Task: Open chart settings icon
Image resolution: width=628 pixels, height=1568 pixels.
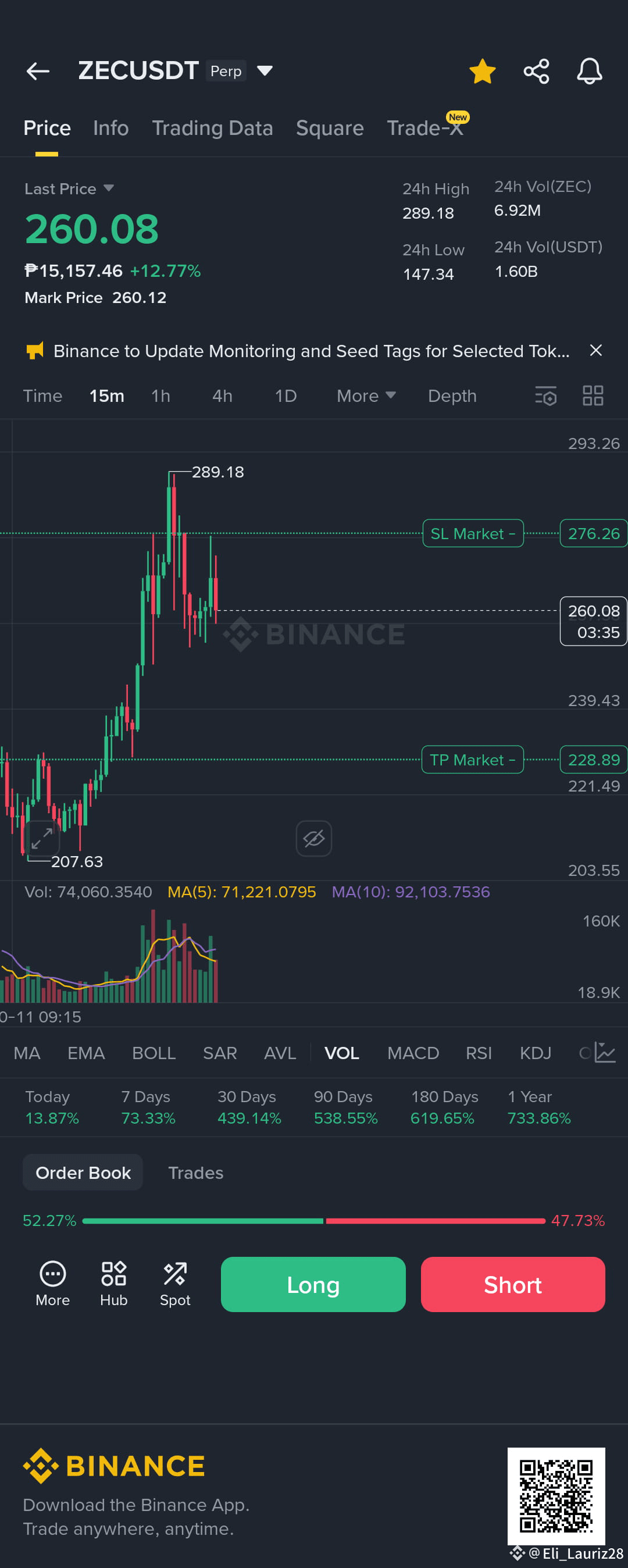Action: click(546, 396)
